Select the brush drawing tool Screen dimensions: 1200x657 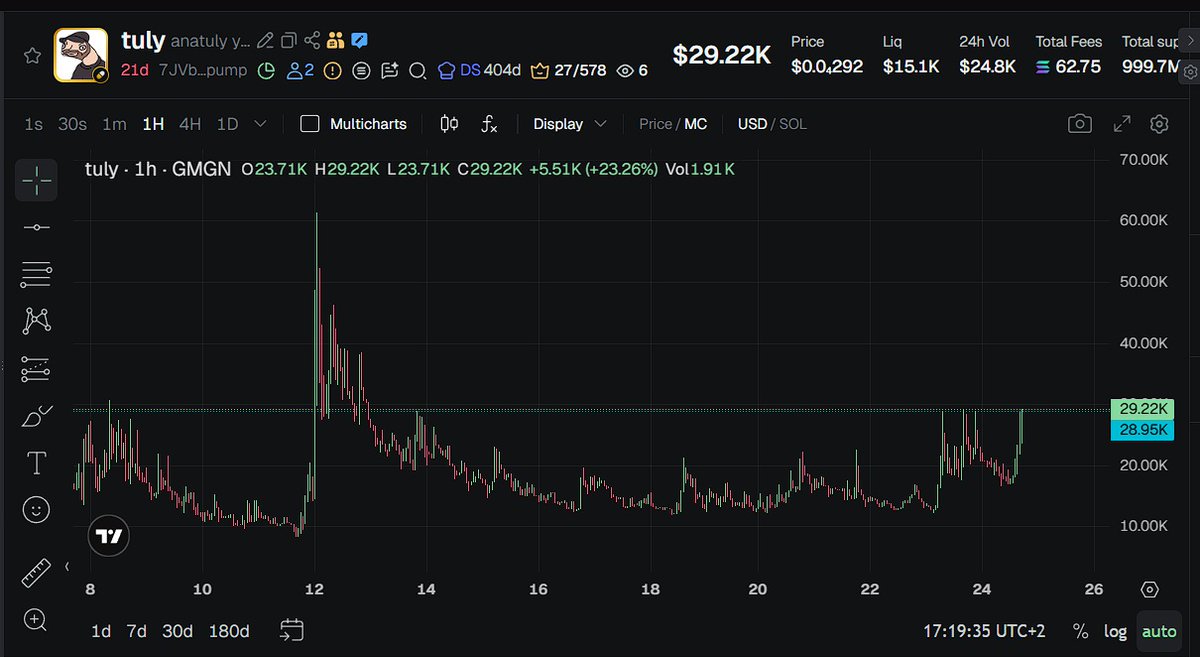pyautogui.click(x=36, y=416)
